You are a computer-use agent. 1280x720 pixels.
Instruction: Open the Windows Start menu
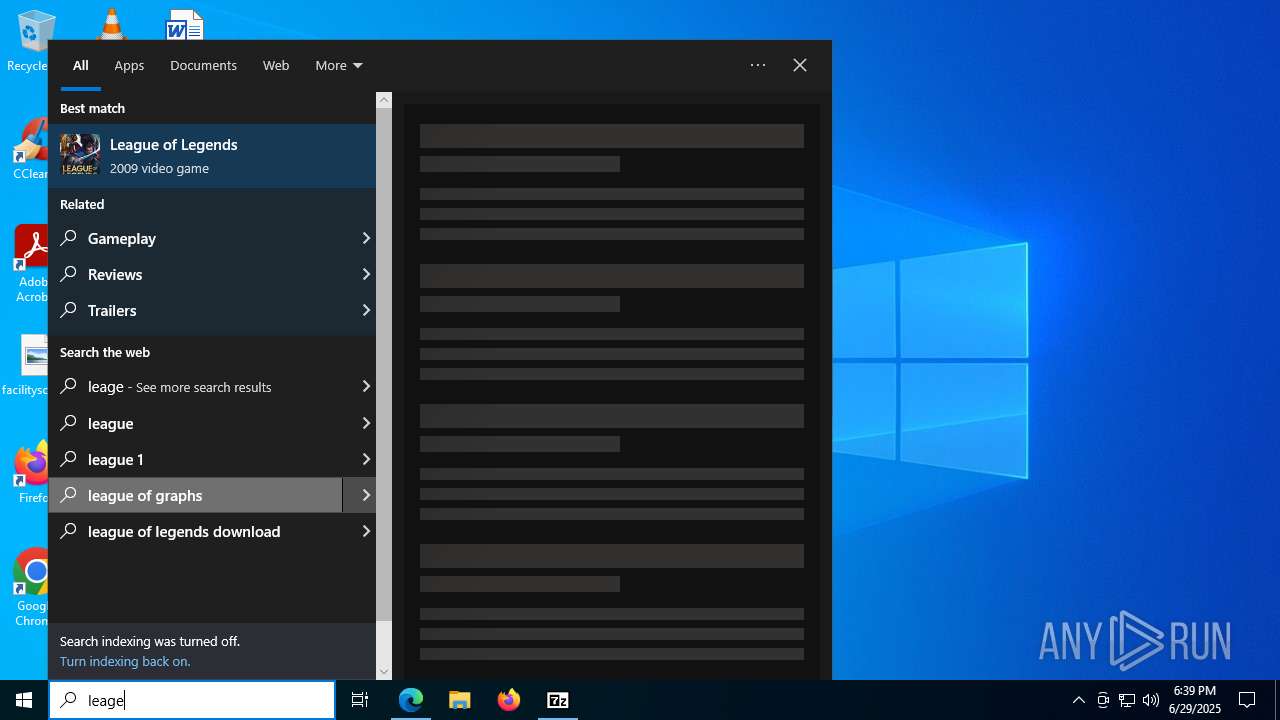click(24, 700)
